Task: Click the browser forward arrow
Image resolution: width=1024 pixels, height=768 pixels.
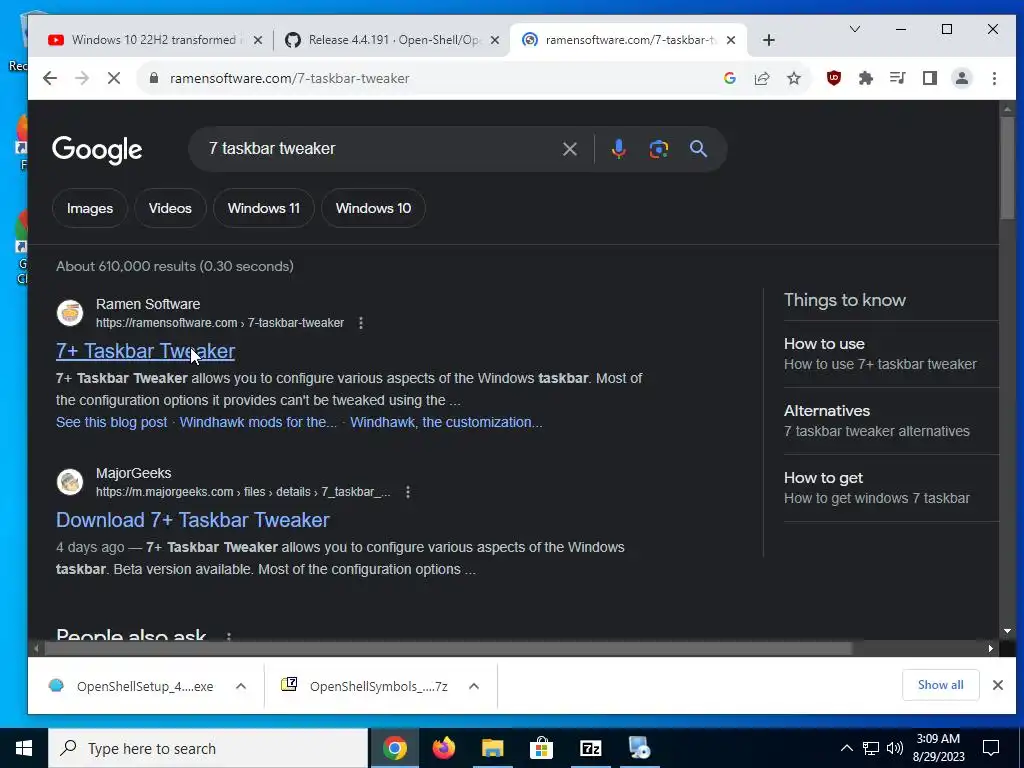Action: click(x=82, y=78)
